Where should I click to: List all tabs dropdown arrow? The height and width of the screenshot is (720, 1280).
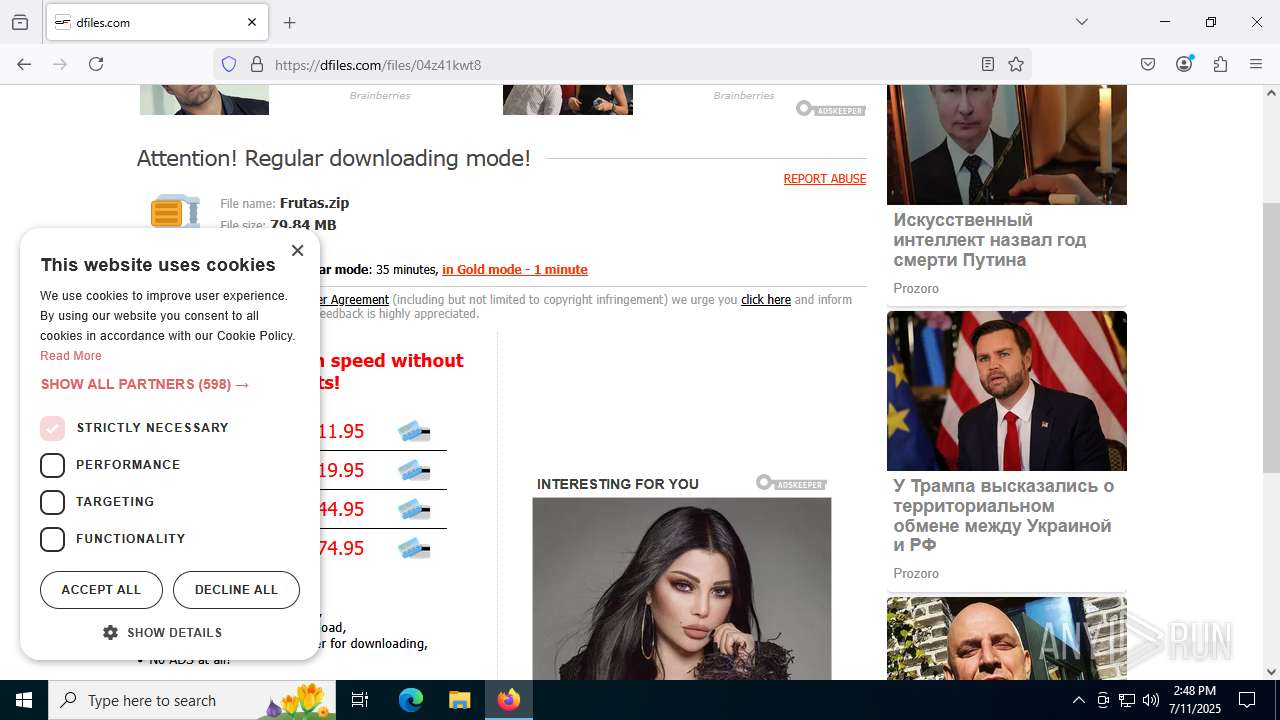[x=1082, y=22]
